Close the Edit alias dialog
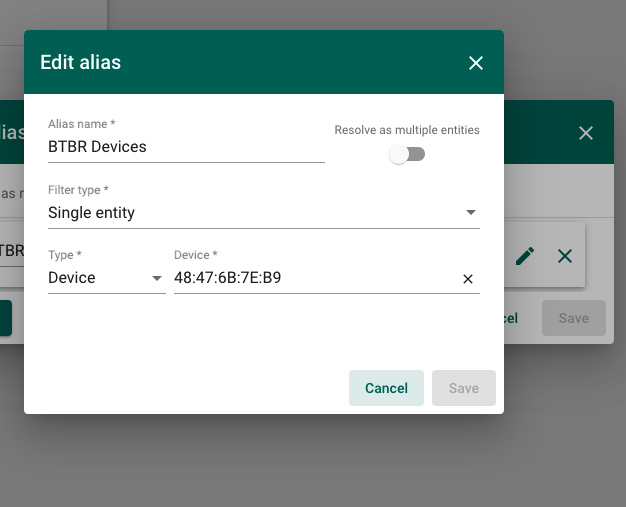Image resolution: width=626 pixels, height=507 pixels. (475, 63)
